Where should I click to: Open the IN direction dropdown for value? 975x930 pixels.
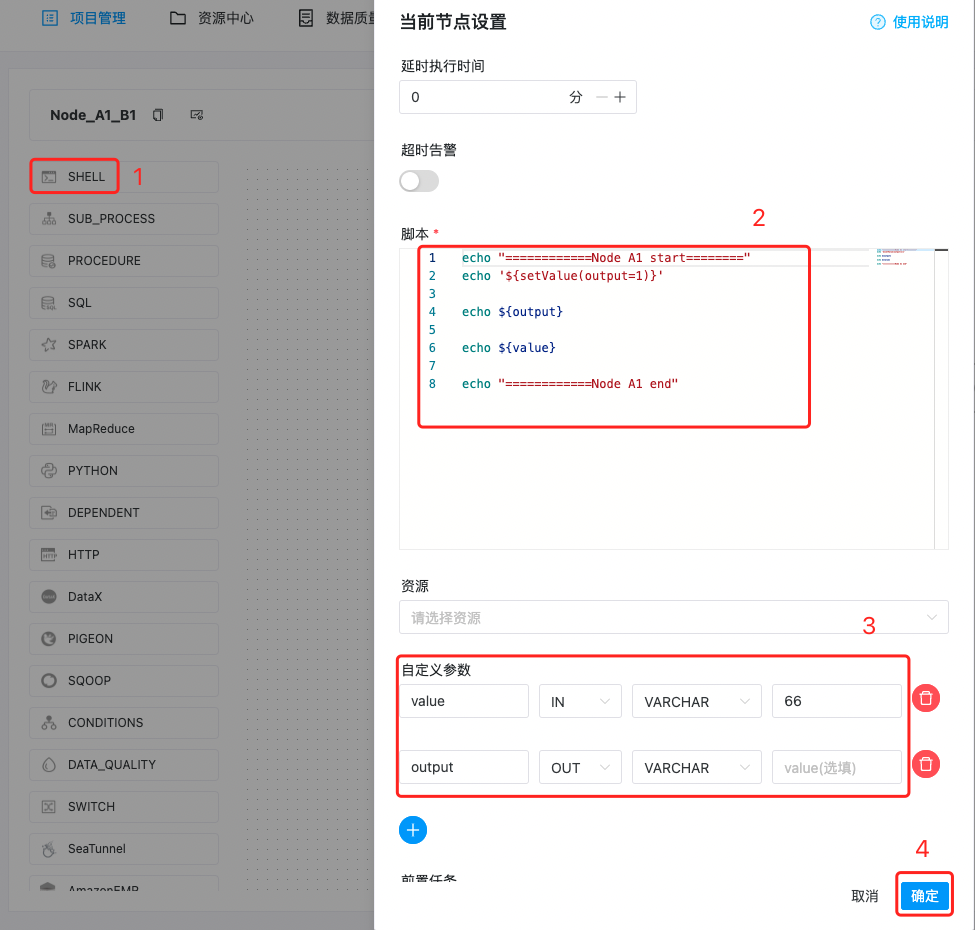(580, 701)
